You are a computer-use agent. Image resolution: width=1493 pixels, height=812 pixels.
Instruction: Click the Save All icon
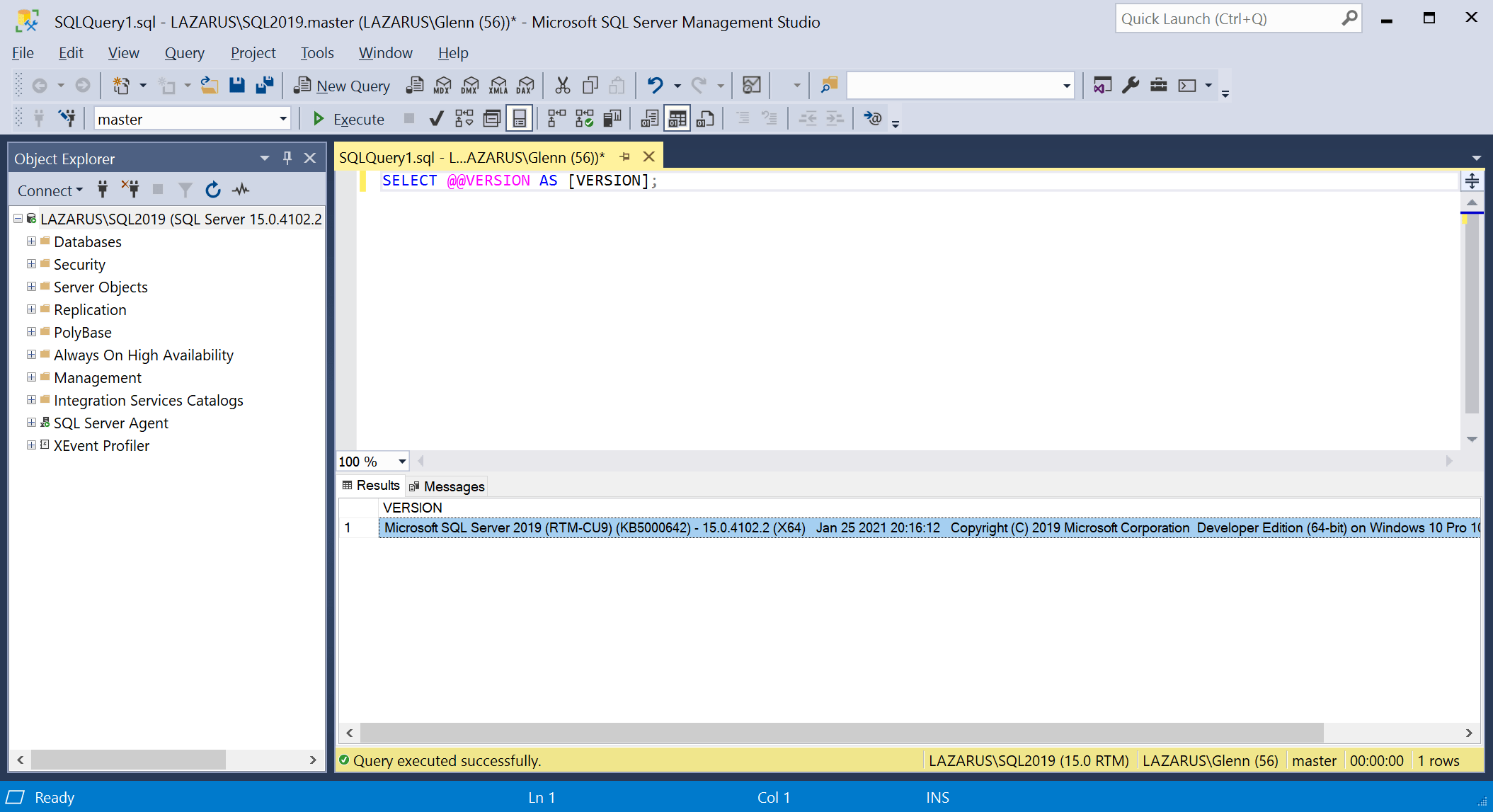[265, 86]
